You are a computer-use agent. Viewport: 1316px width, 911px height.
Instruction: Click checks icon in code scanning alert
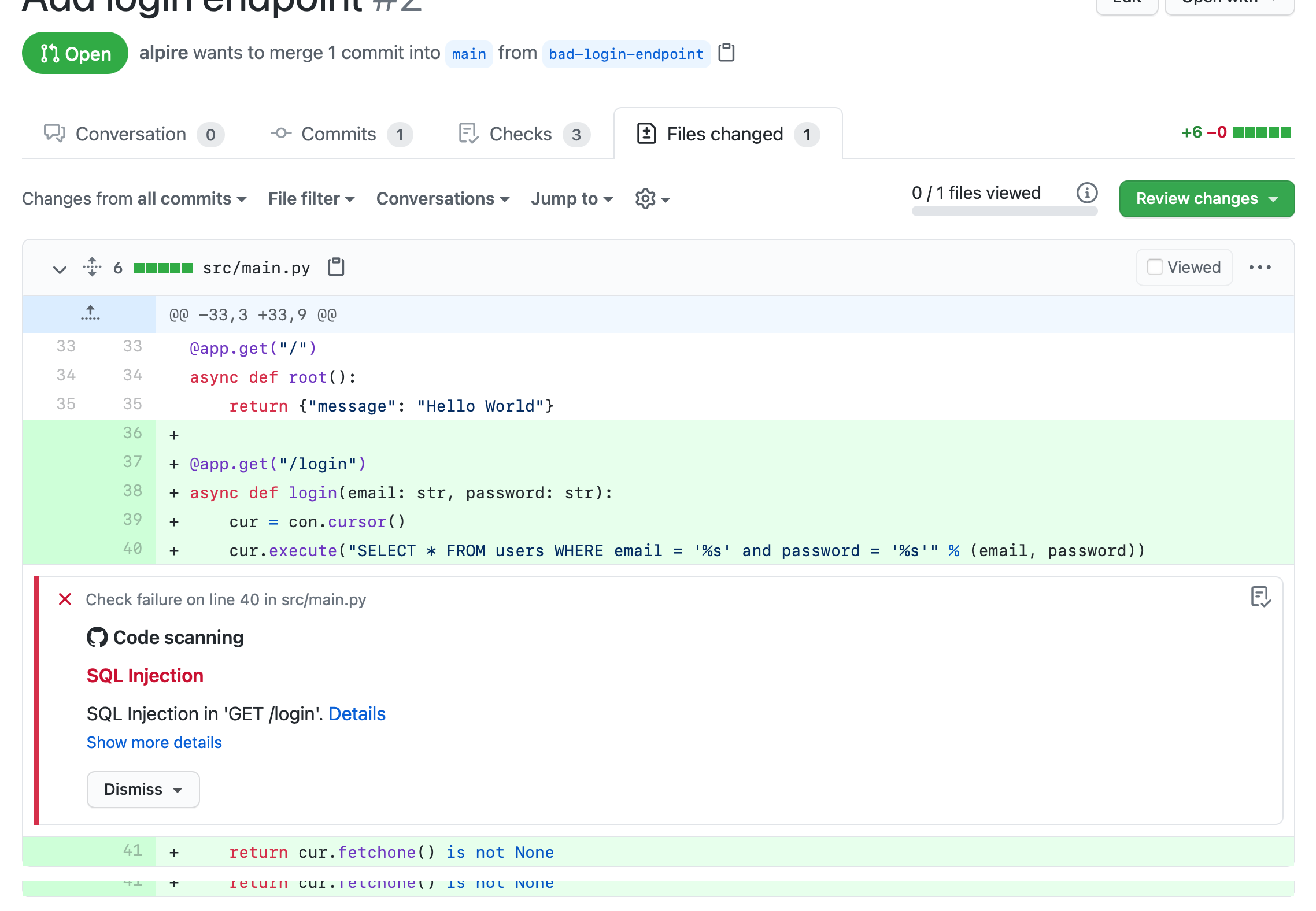point(1260,597)
